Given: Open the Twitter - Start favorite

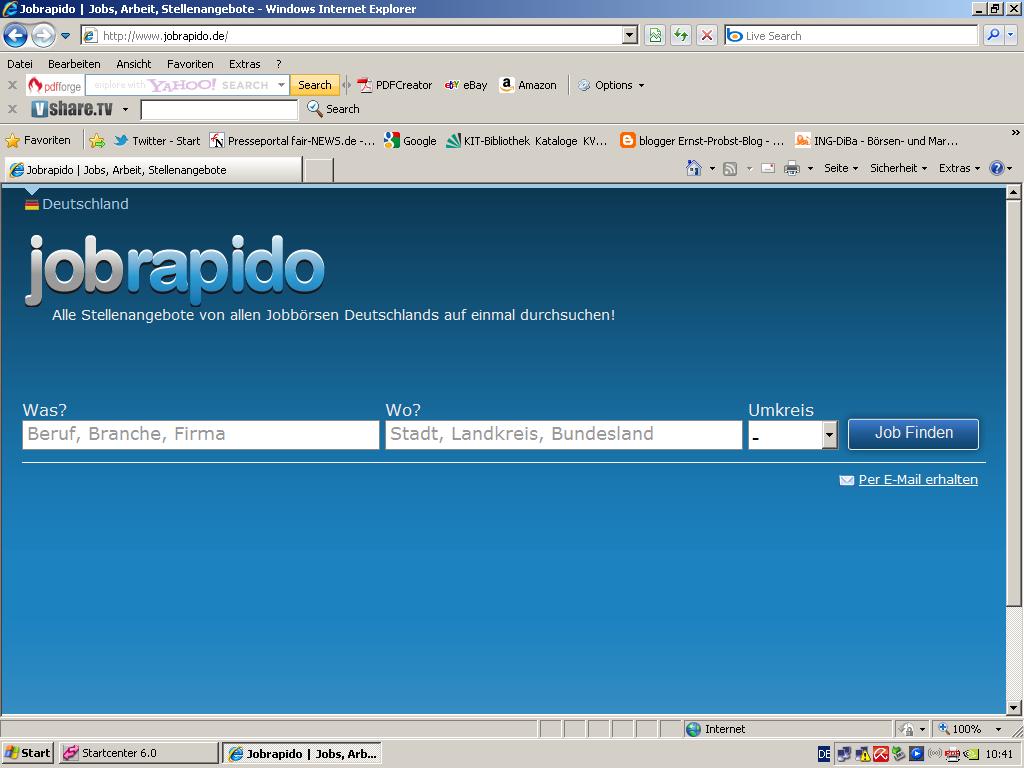Looking at the screenshot, I should point(157,140).
